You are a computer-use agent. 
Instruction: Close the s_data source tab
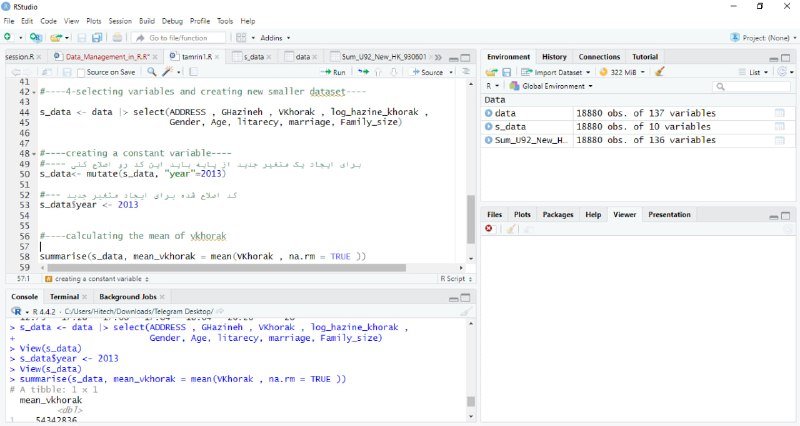[269, 57]
